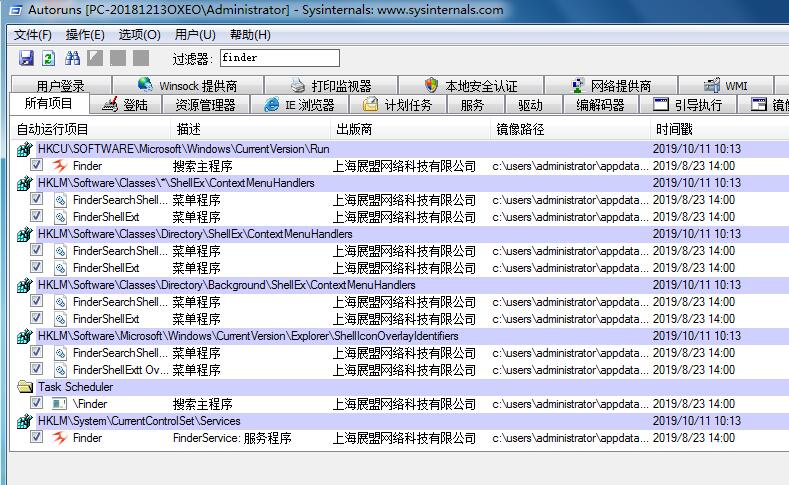
Task: Click the registry icon beside HKCU Run key
Action: click(x=24, y=149)
